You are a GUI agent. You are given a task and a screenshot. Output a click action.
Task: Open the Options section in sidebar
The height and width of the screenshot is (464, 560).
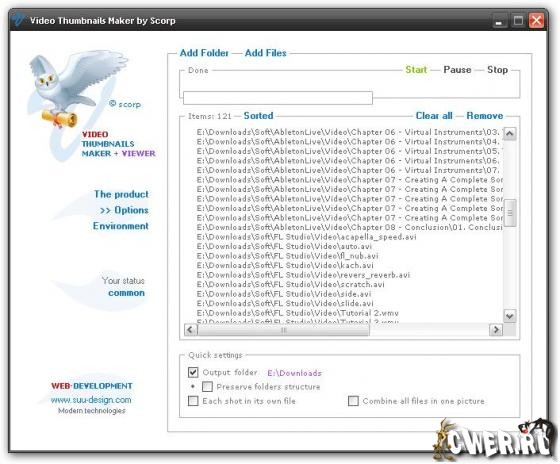(x=124, y=210)
